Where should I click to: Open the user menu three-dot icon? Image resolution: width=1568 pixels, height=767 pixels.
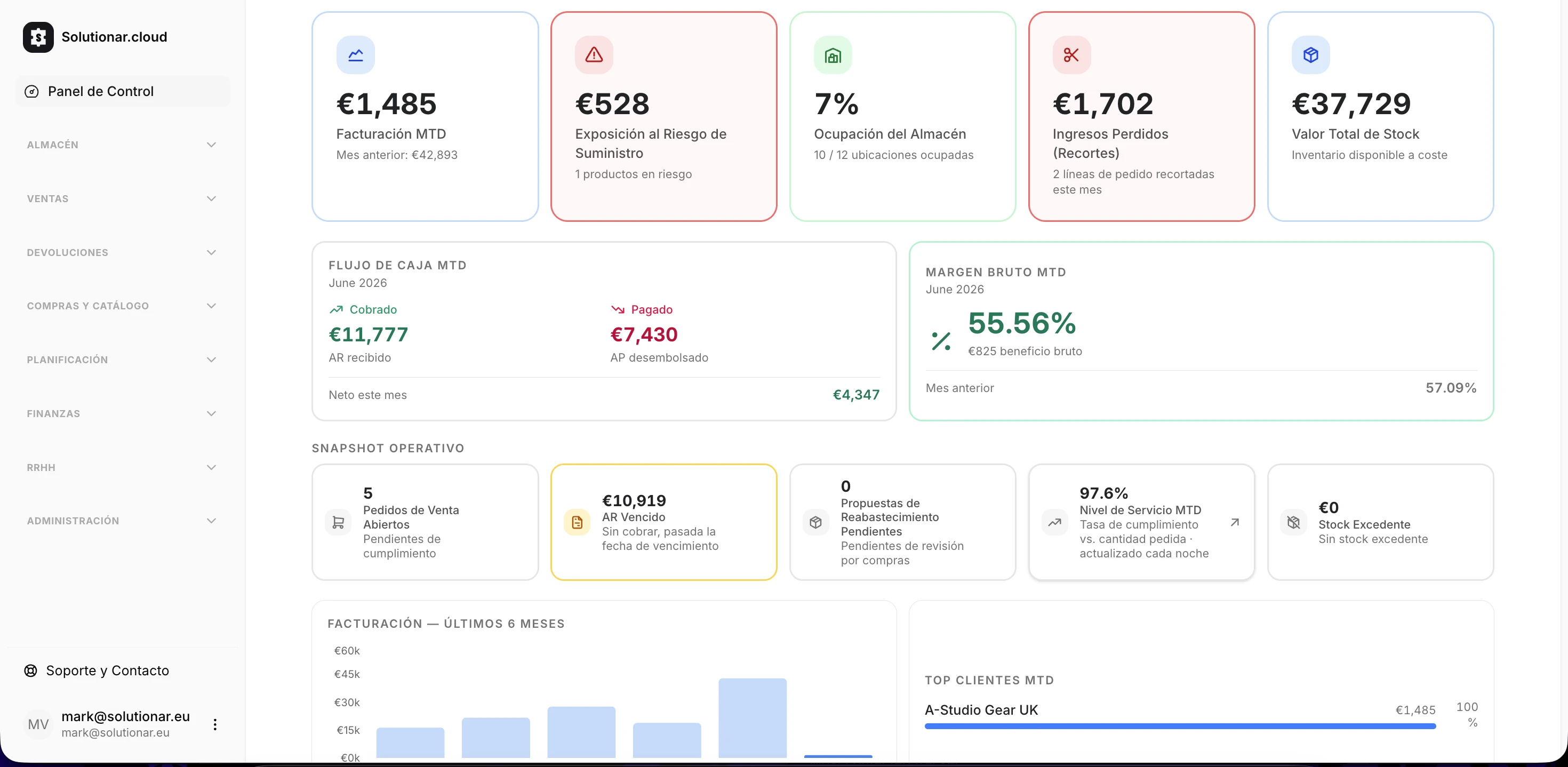pyautogui.click(x=215, y=724)
